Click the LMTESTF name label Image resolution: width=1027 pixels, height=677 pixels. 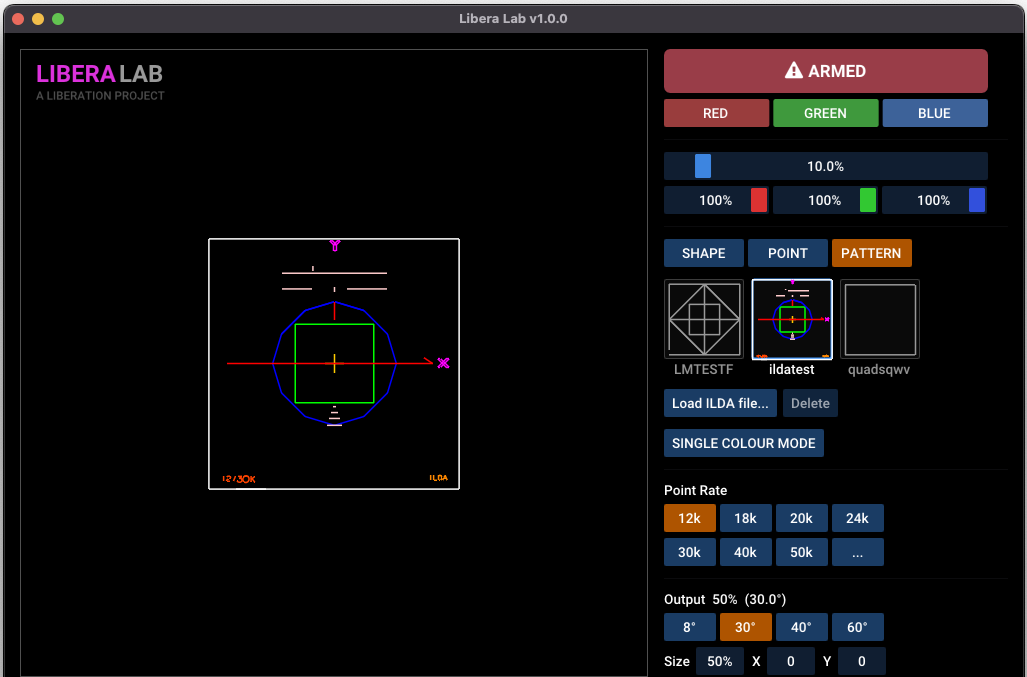(x=703, y=369)
